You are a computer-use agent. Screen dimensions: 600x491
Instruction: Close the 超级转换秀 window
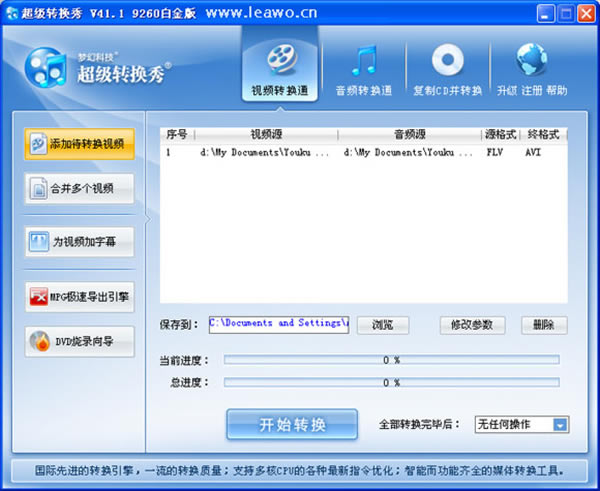586,14
